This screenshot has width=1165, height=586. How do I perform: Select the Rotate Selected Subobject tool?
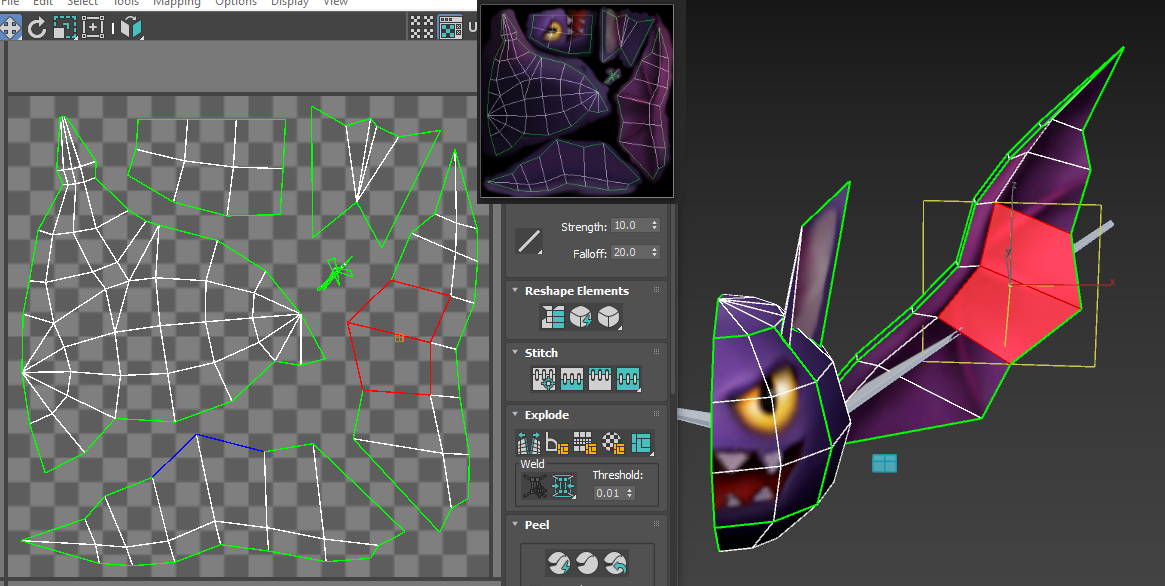(x=37, y=28)
